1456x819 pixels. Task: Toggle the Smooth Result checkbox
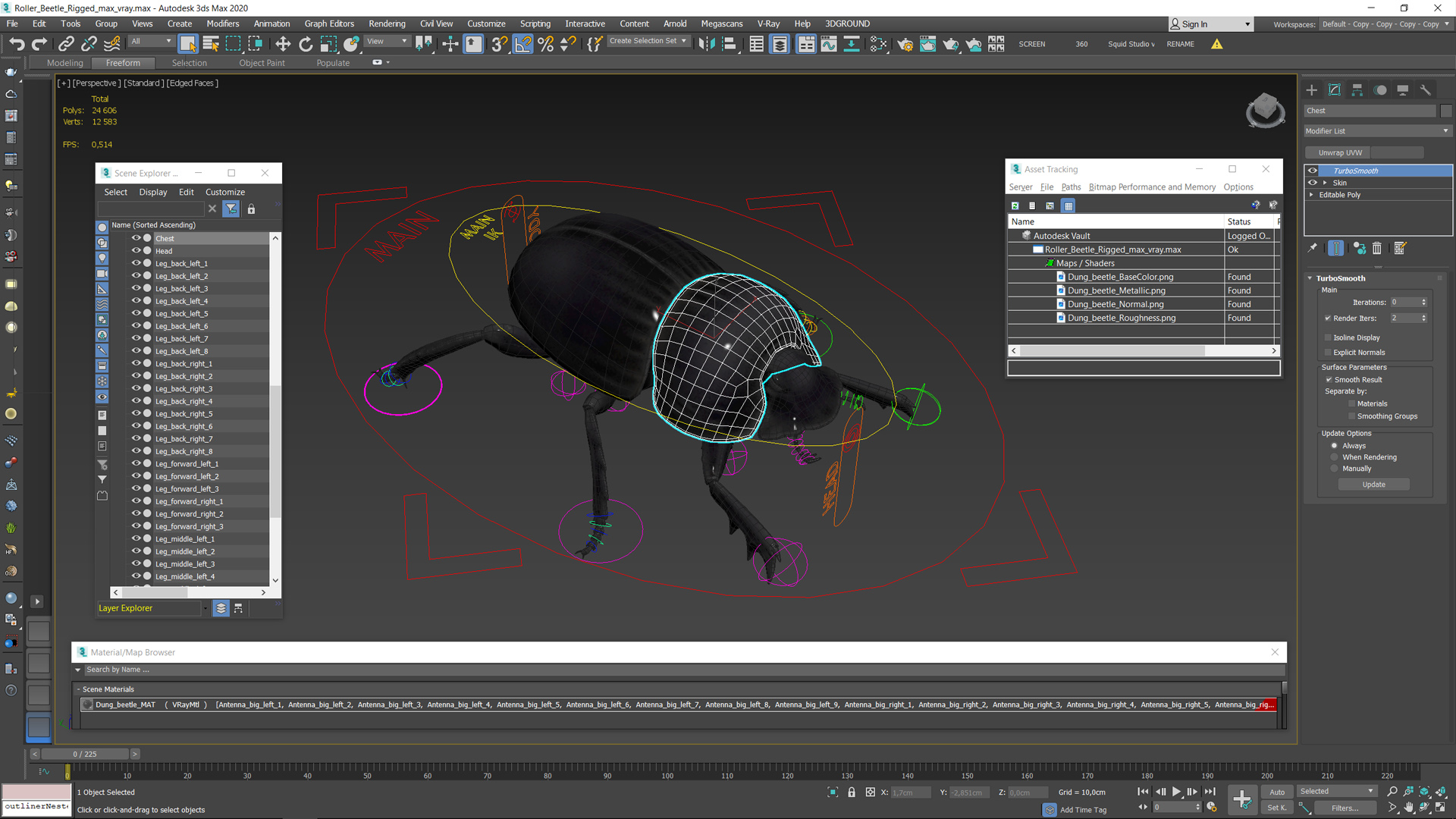tap(1329, 380)
